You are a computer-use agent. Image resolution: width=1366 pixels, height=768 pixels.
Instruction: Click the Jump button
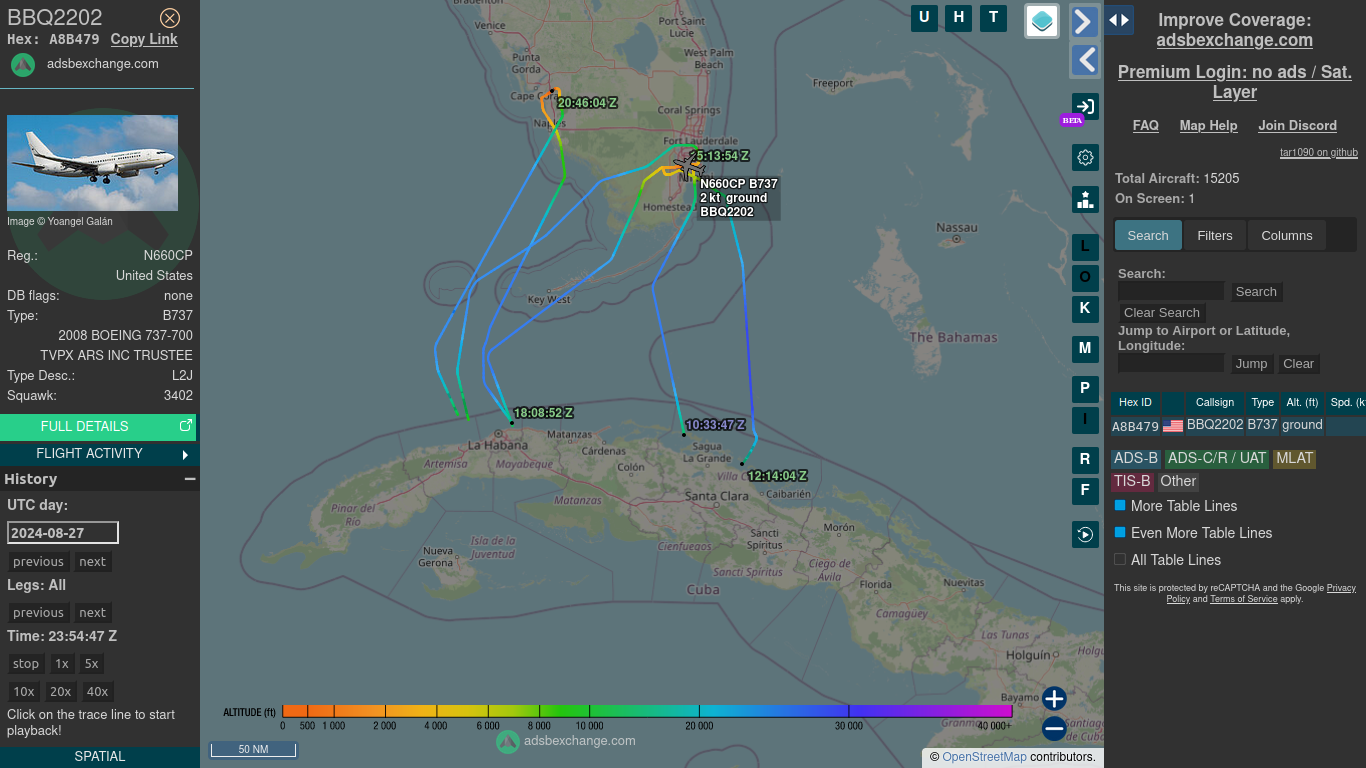coord(1251,364)
